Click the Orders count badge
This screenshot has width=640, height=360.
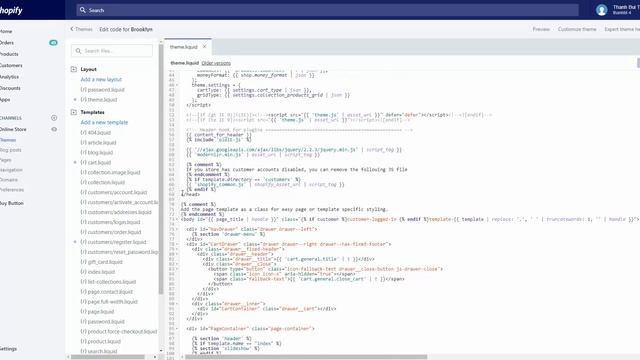[53, 42]
